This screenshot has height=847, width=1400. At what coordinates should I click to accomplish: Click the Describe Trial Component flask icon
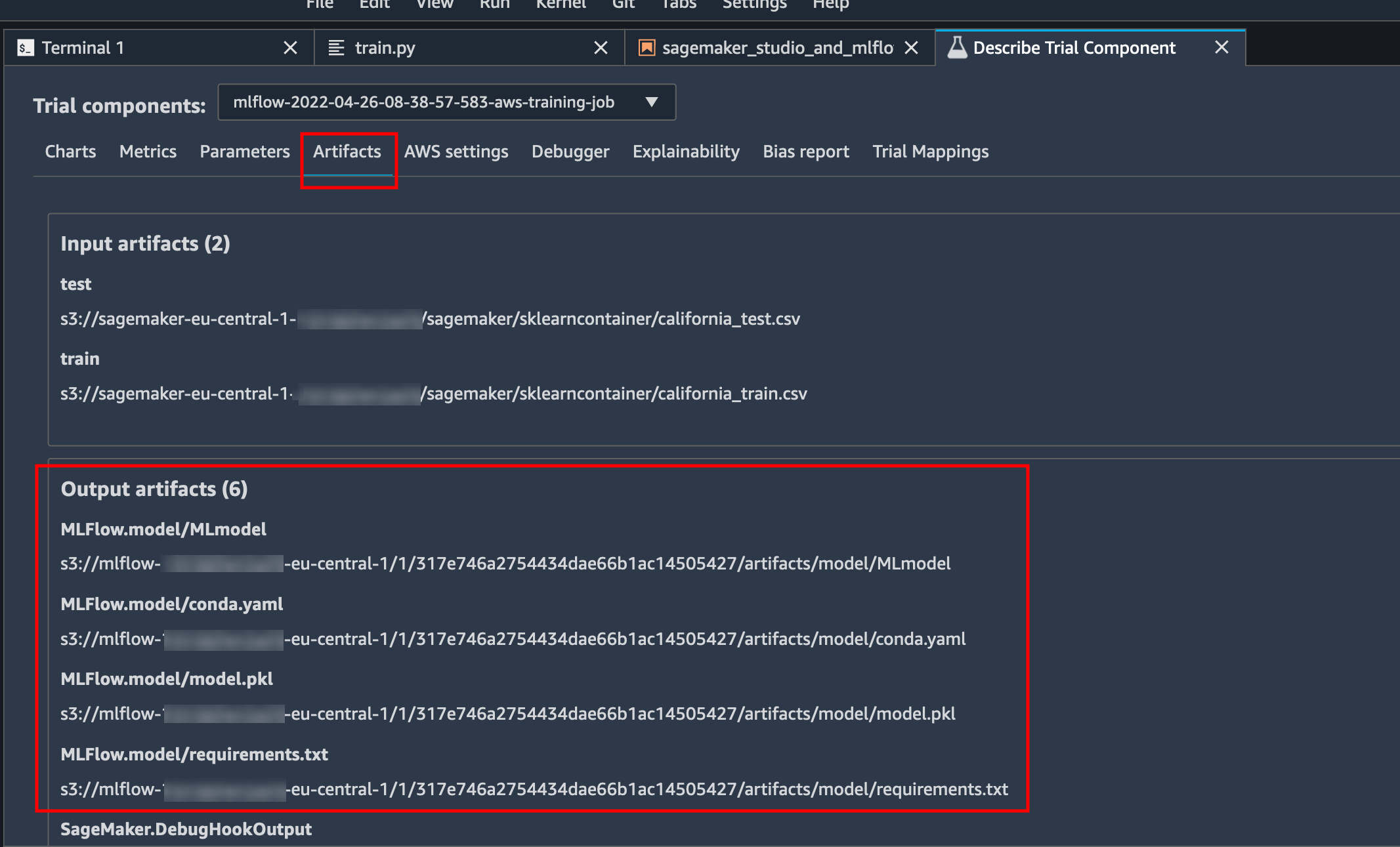tap(957, 47)
